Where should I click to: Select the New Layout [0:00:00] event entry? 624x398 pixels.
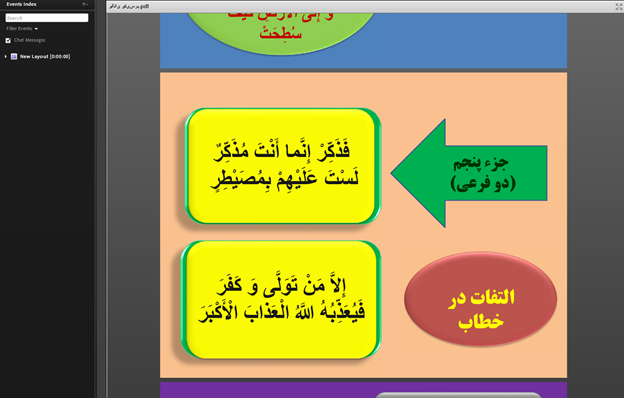point(45,57)
